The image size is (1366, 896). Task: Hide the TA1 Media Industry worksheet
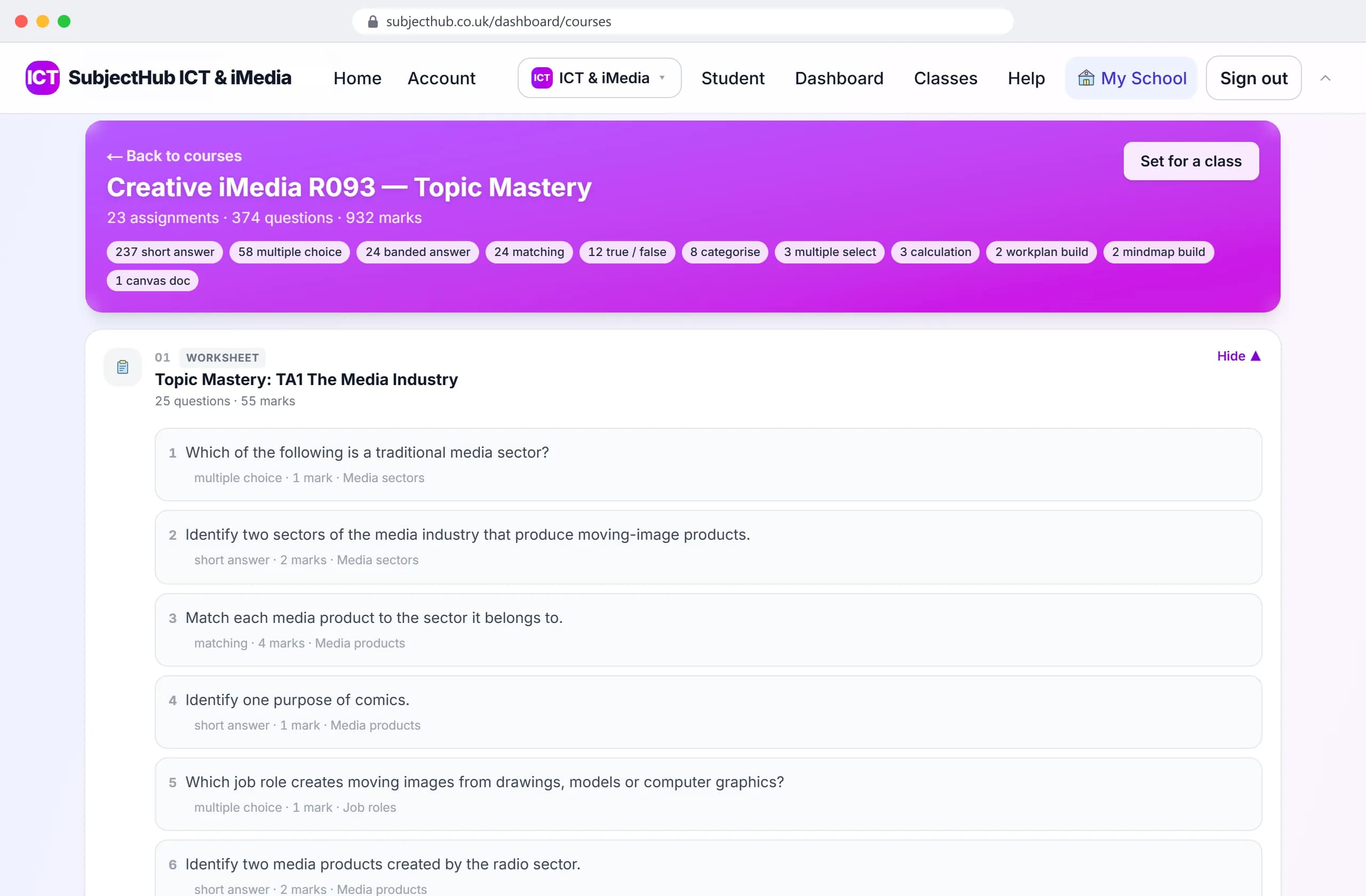click(x=1238, y=356)
